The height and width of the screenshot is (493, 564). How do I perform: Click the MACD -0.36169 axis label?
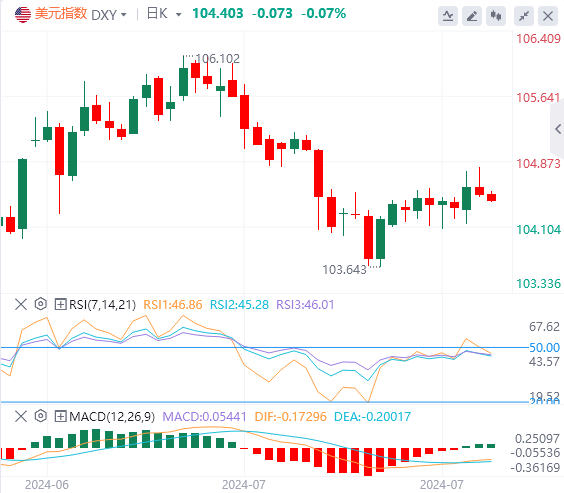coord(535,468)
